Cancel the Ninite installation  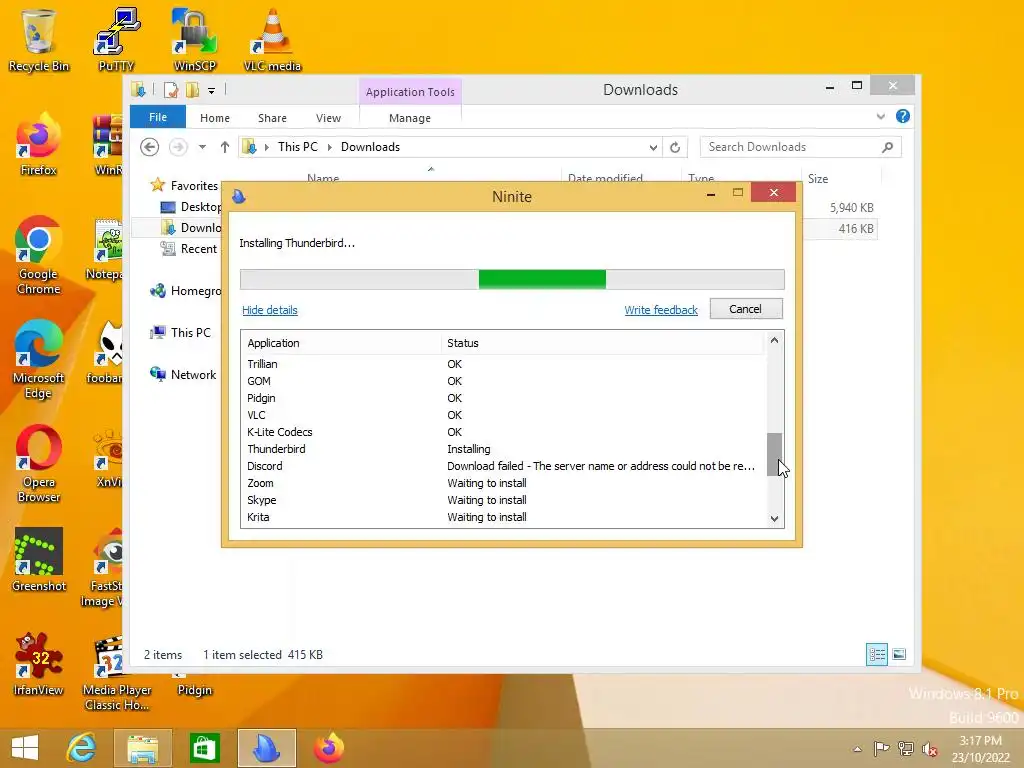pos(746,309)
